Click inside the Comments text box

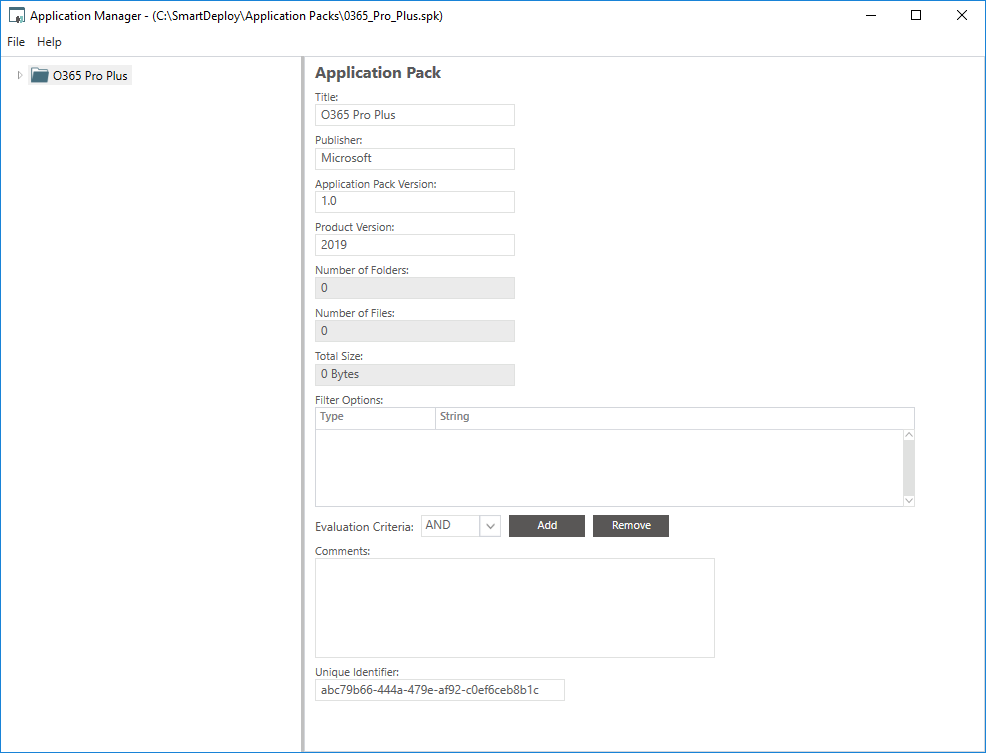(x=514, y=608)
